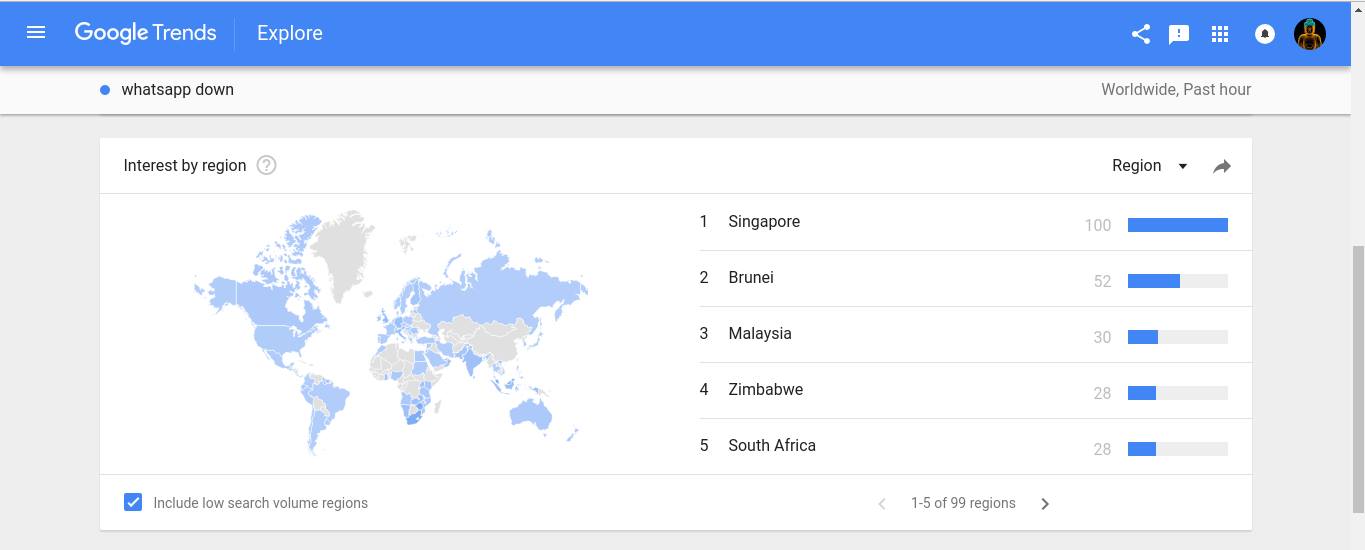Click the Google Trends logo

(x=145, y=33)
